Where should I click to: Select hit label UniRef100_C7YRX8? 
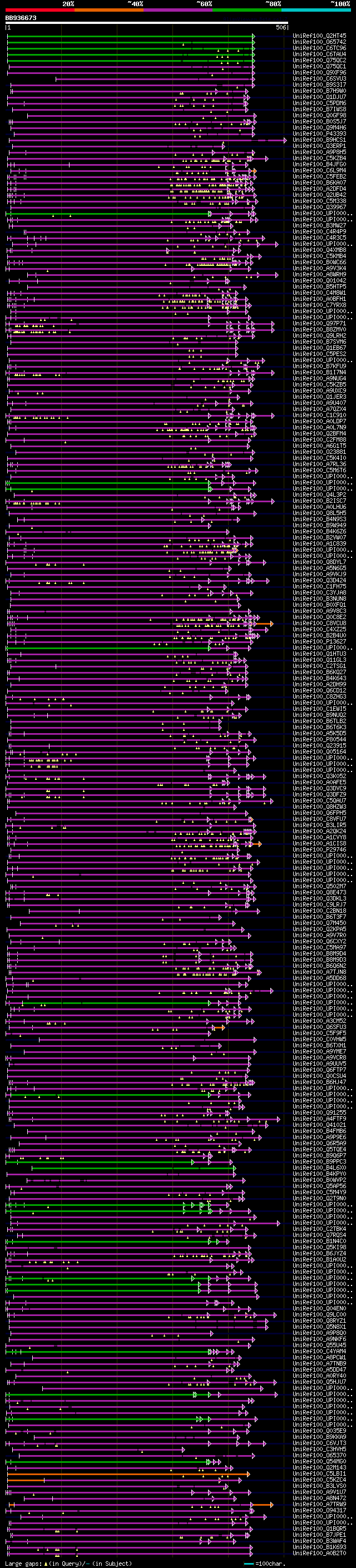pos(319,305)
